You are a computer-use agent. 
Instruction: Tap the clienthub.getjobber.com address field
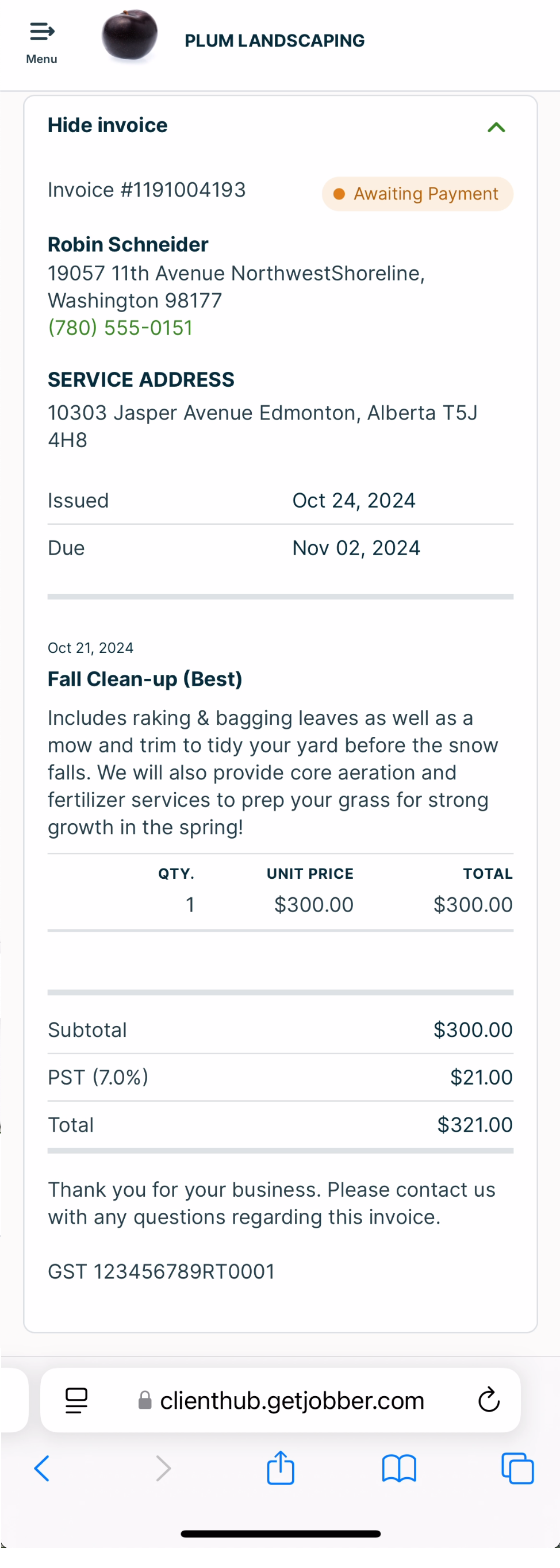click(x=291, y=1401)
